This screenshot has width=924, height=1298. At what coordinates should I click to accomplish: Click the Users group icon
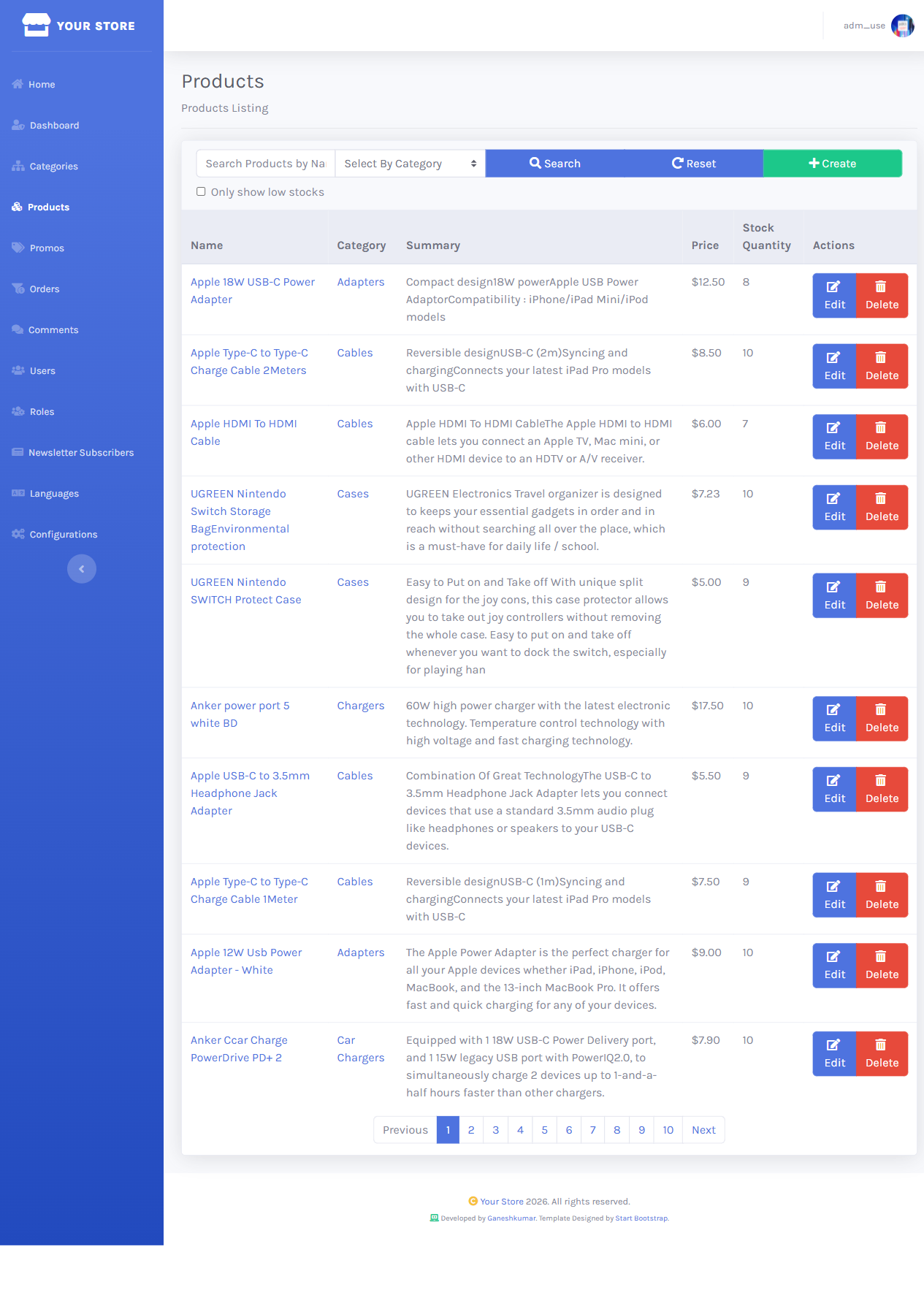pyautogui.click(x=18, y=370)
